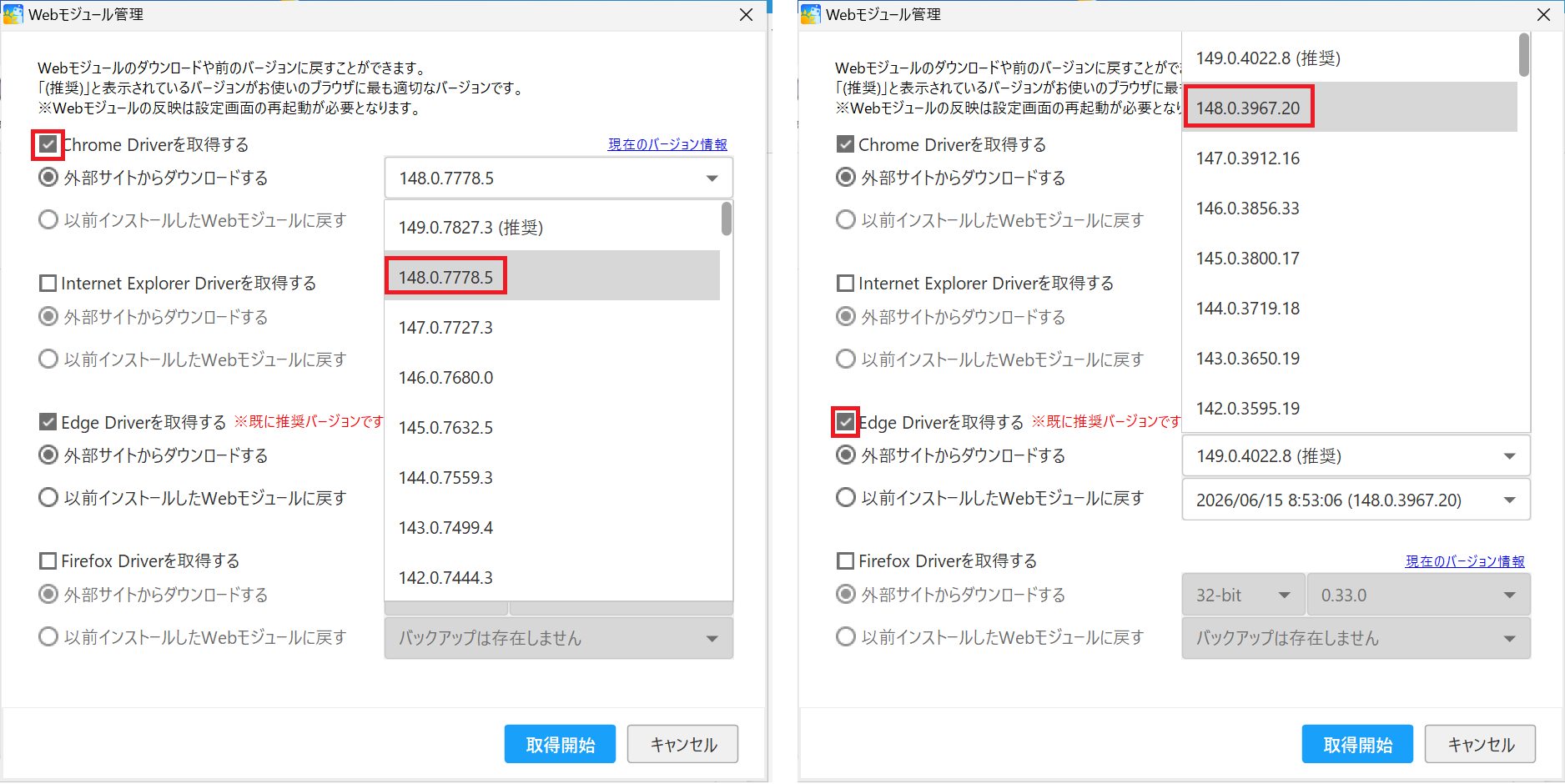Select Edge external download radio in right window
This screenshot has width=1565, height=784.
tap(846, 455)
